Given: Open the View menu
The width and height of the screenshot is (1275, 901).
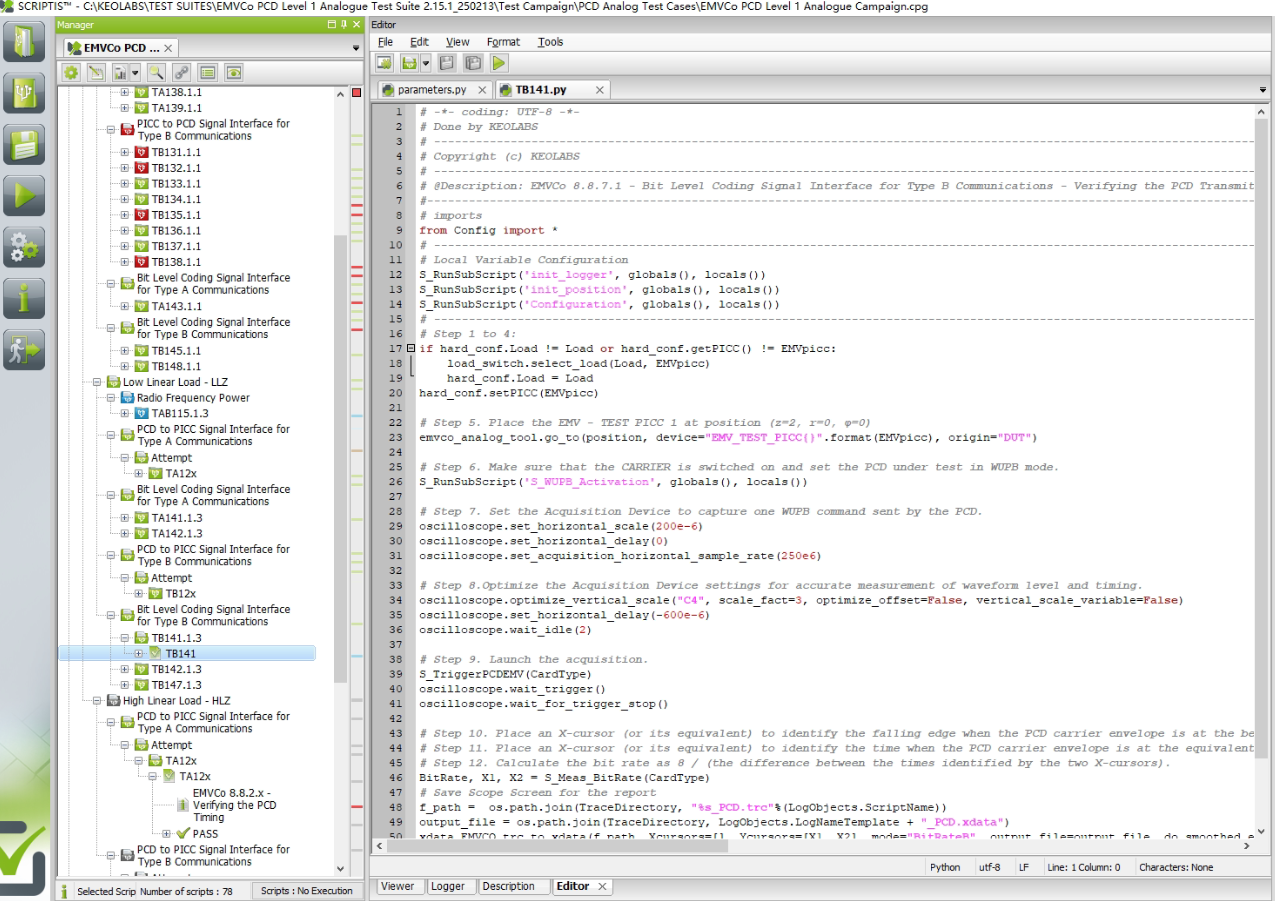Looking at the screenshot, I should click(x=457, y=42).
